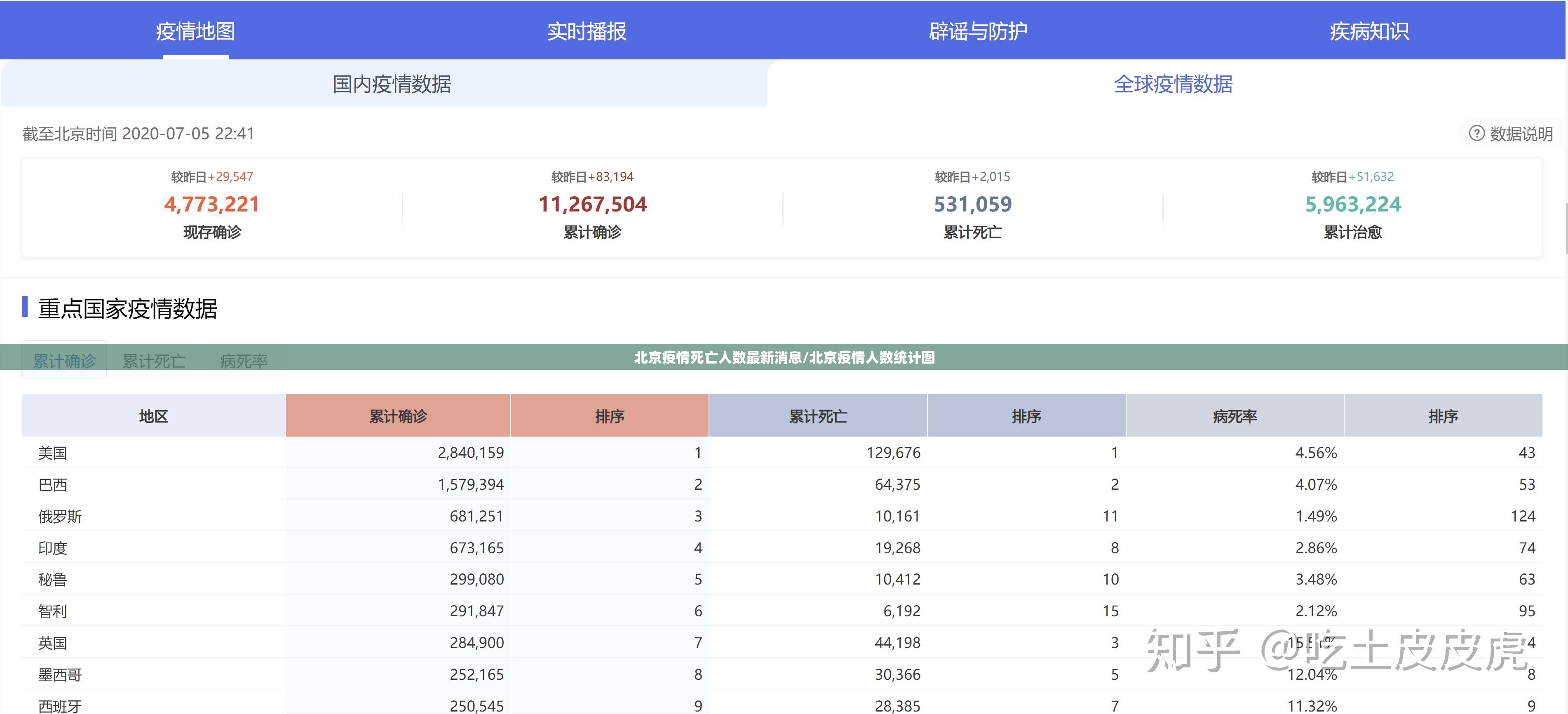This screenshot has height=714, width=1568.
Task: Sort by the 累计确诊 column header
Action: (398, 416)
